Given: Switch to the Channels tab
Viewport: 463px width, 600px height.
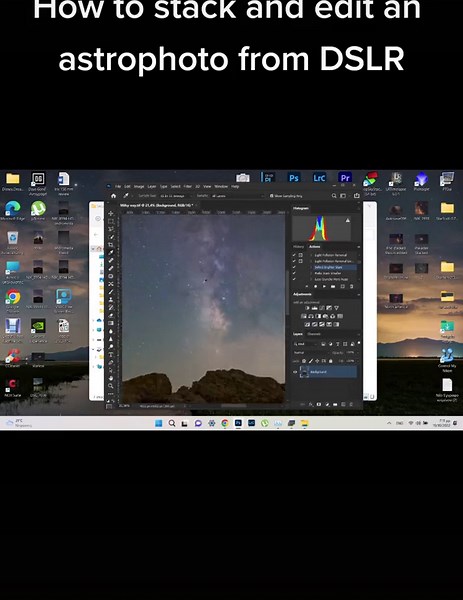Looking at the screenshot, I should (314, 334).
